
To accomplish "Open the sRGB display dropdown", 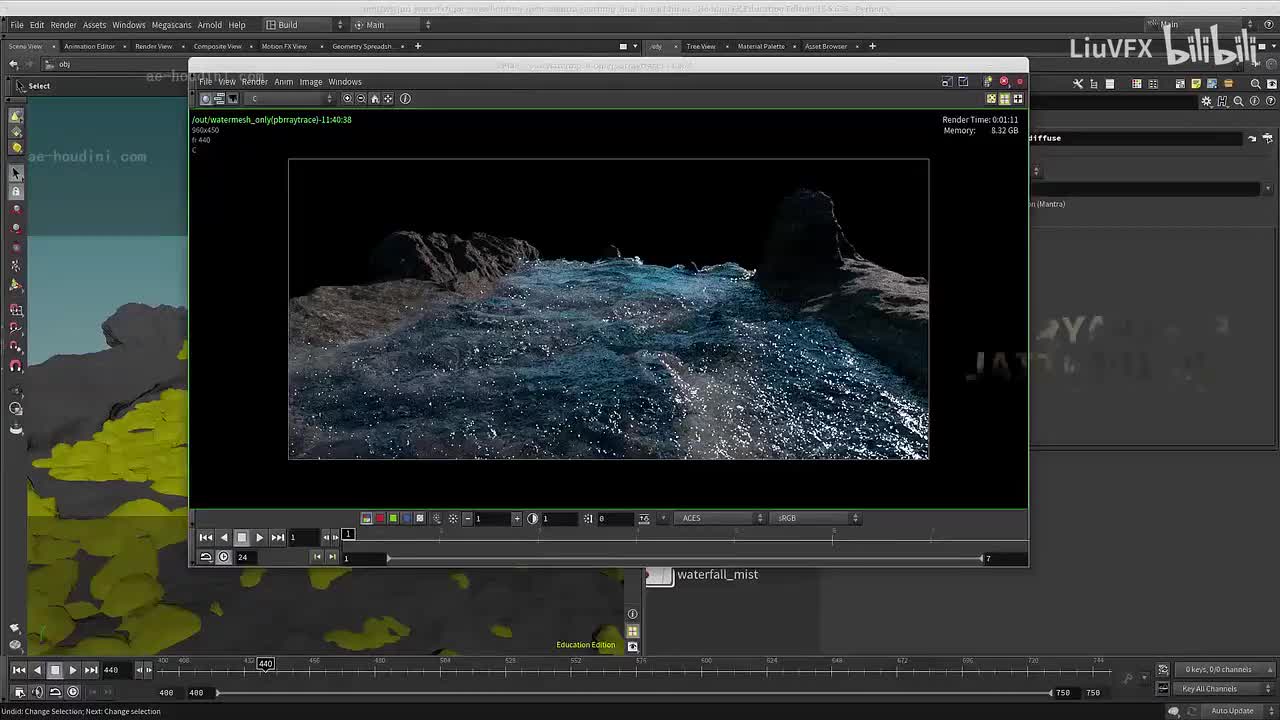I will coord(817,518).
